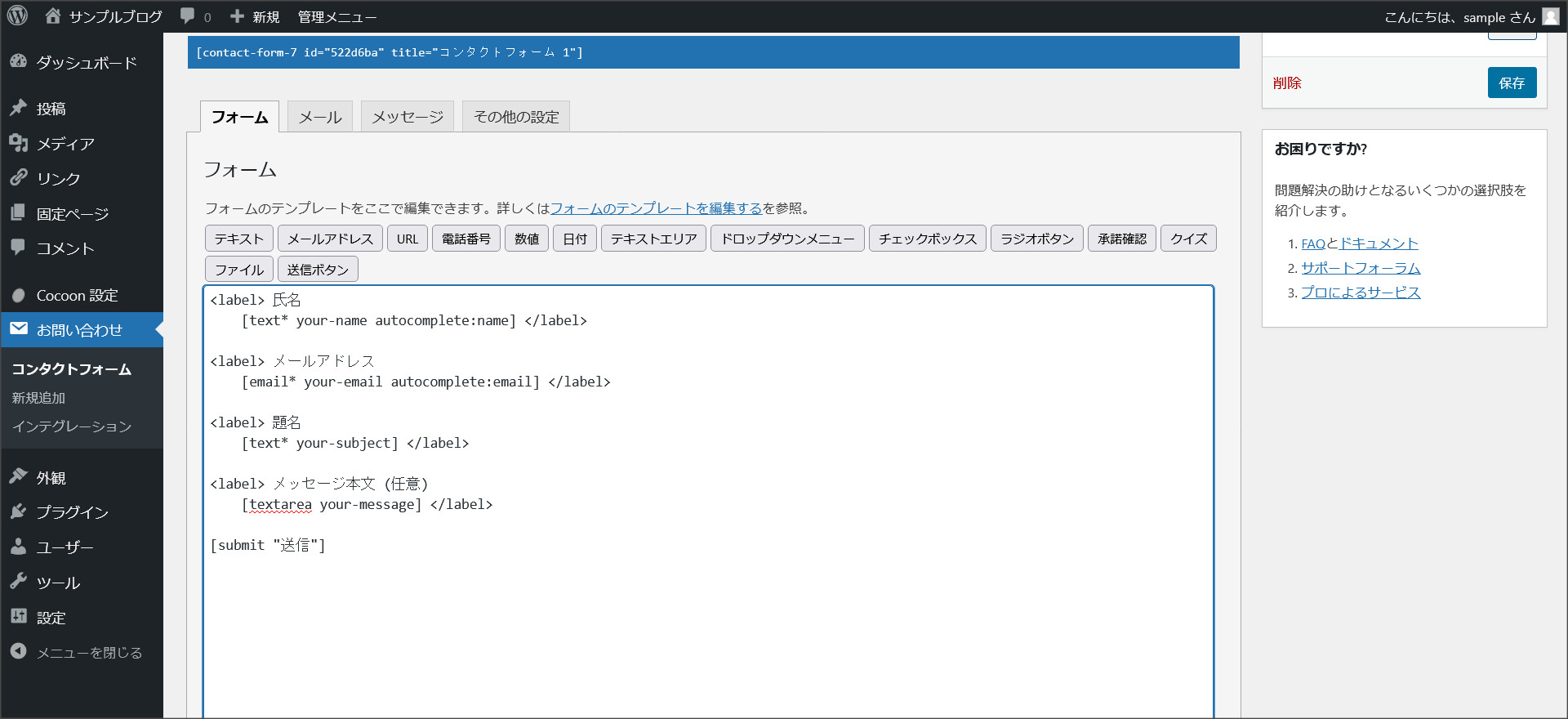Select the contact-form-7 shortcode field

point(712,52)
